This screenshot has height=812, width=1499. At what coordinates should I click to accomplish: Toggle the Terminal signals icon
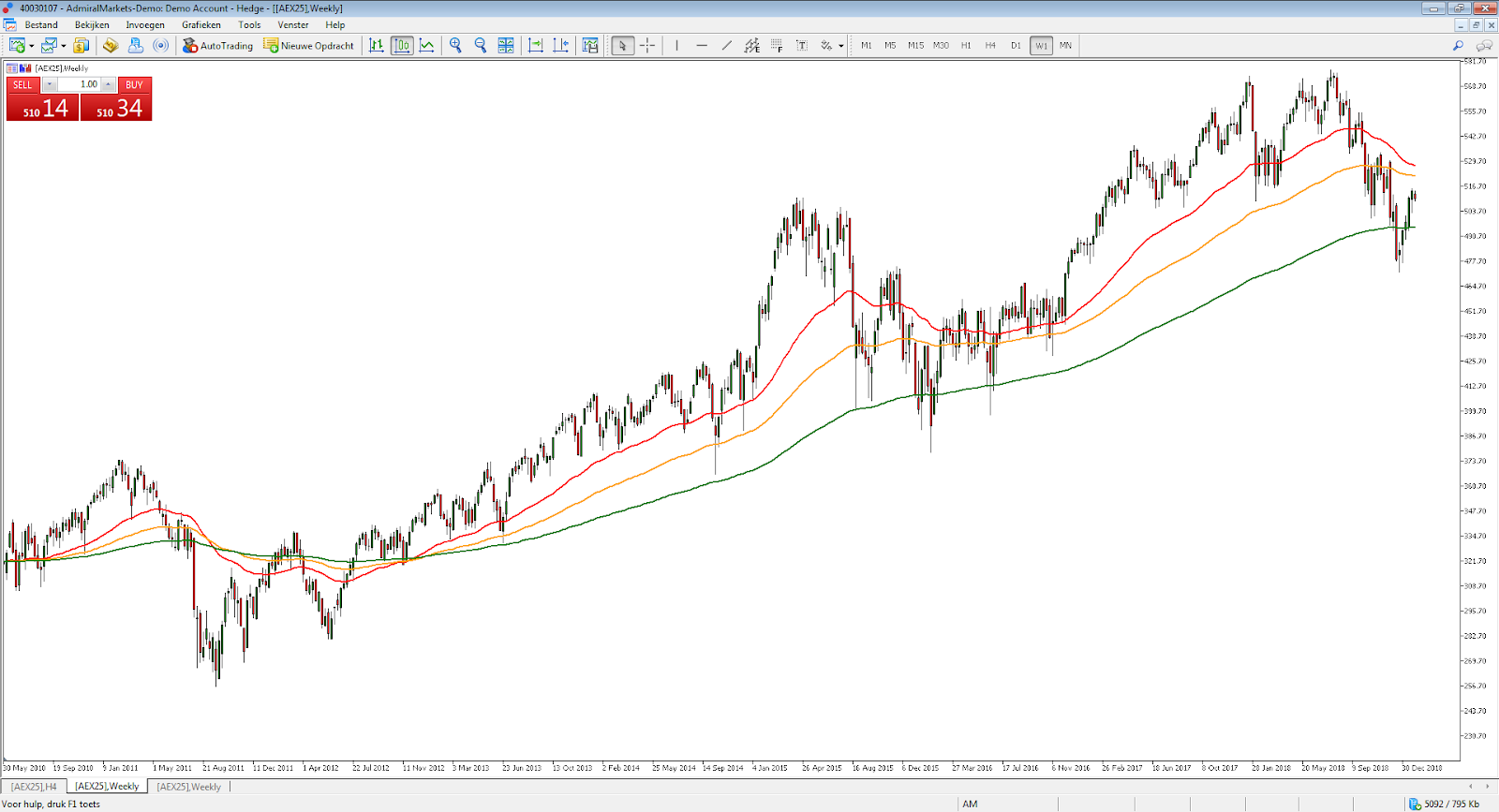tap(161, 45)
